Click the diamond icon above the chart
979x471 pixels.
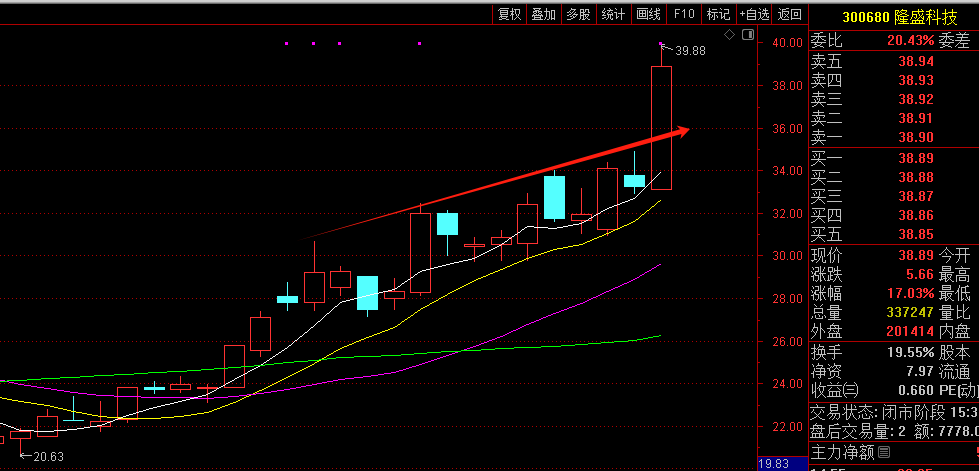pos(729,35)
